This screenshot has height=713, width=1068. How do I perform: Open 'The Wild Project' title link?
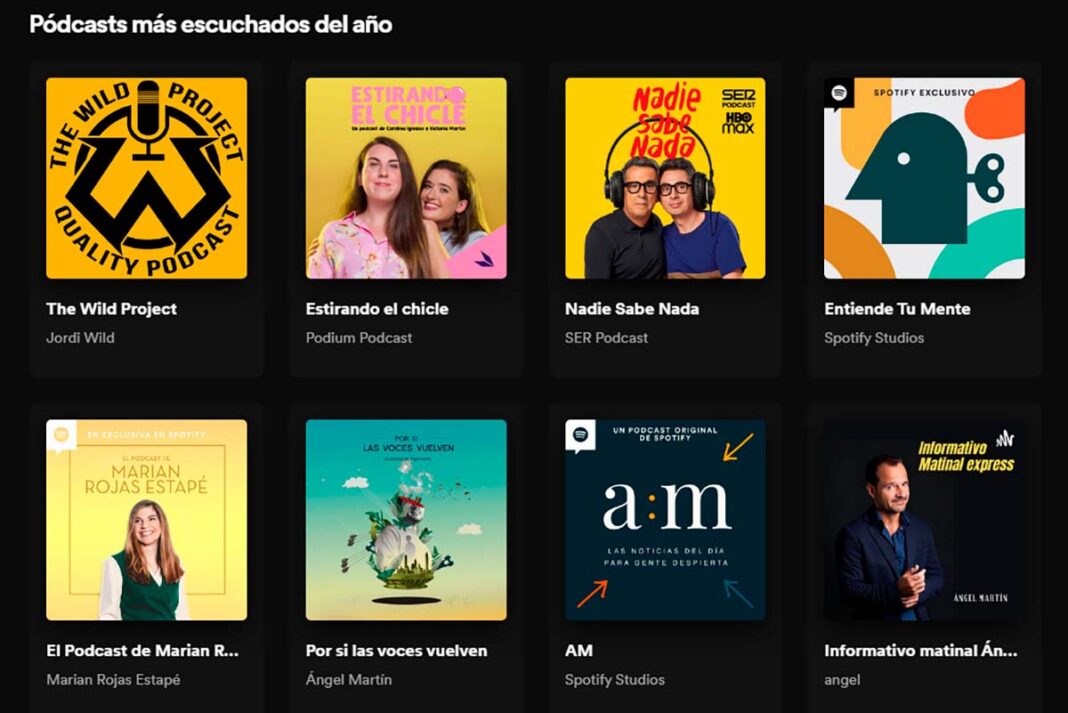pyautogui.click(x=112, y=308)
